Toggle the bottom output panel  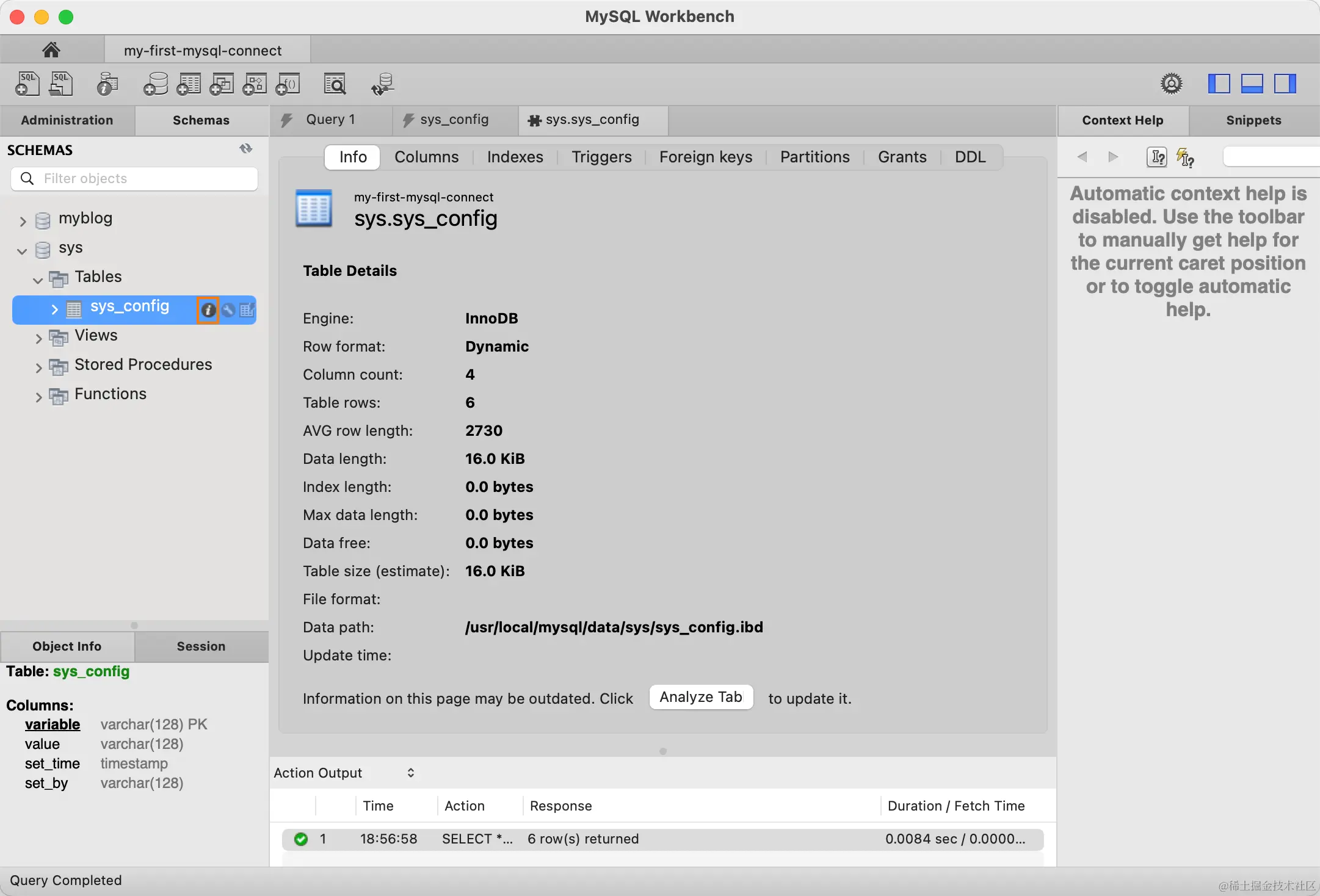click(x=1252, y=84)
